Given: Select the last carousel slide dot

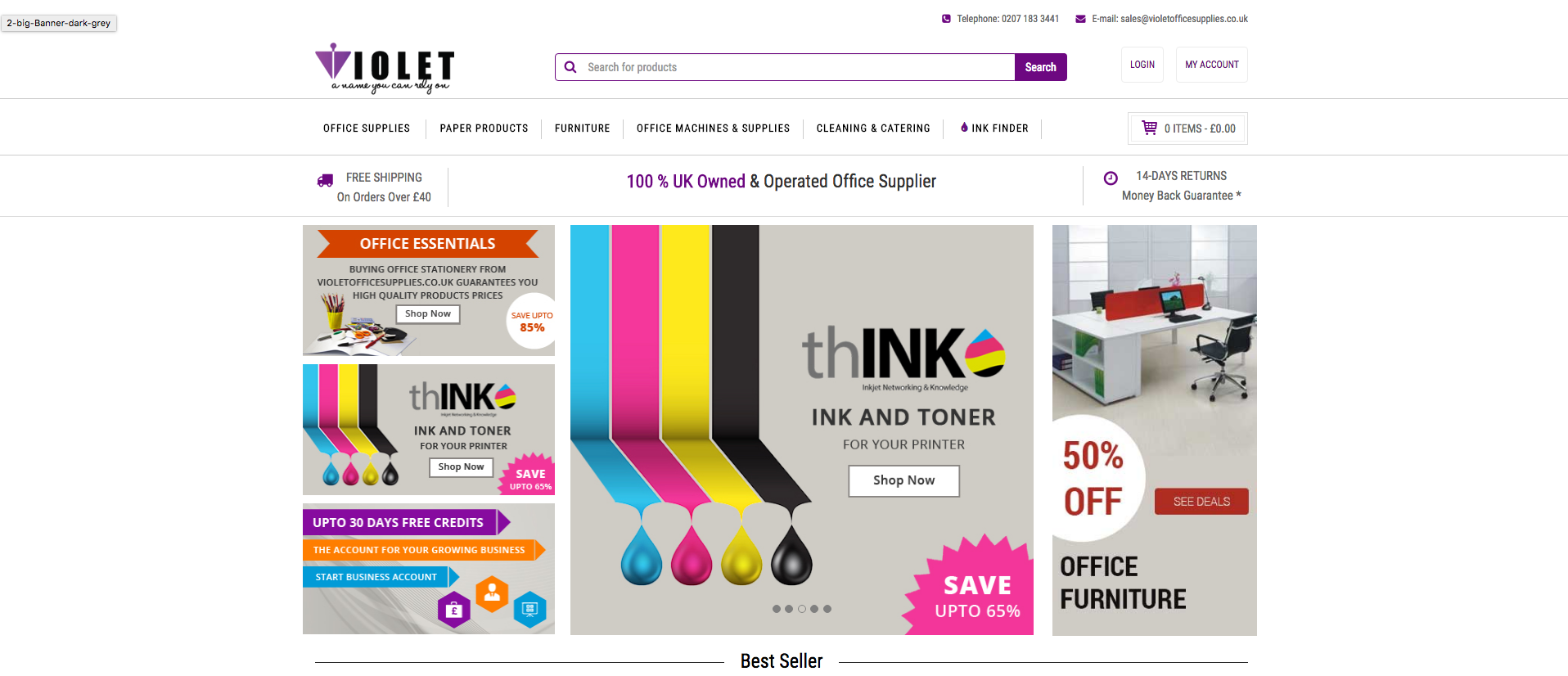Looking at the screenshot, I should coord(827,609).
